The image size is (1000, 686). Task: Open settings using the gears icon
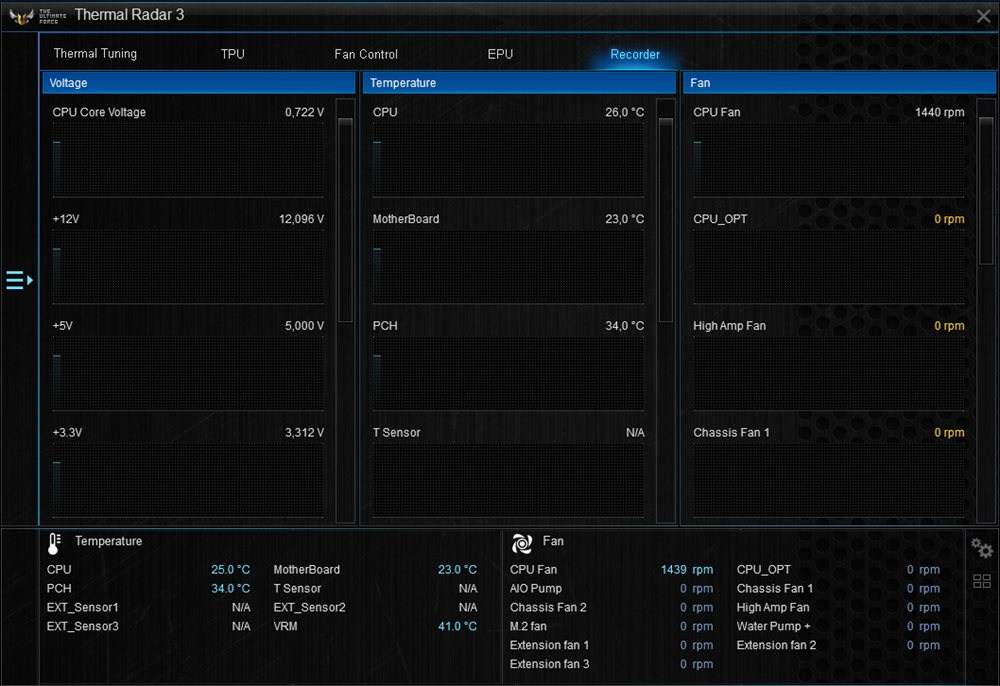click(982, 548)
